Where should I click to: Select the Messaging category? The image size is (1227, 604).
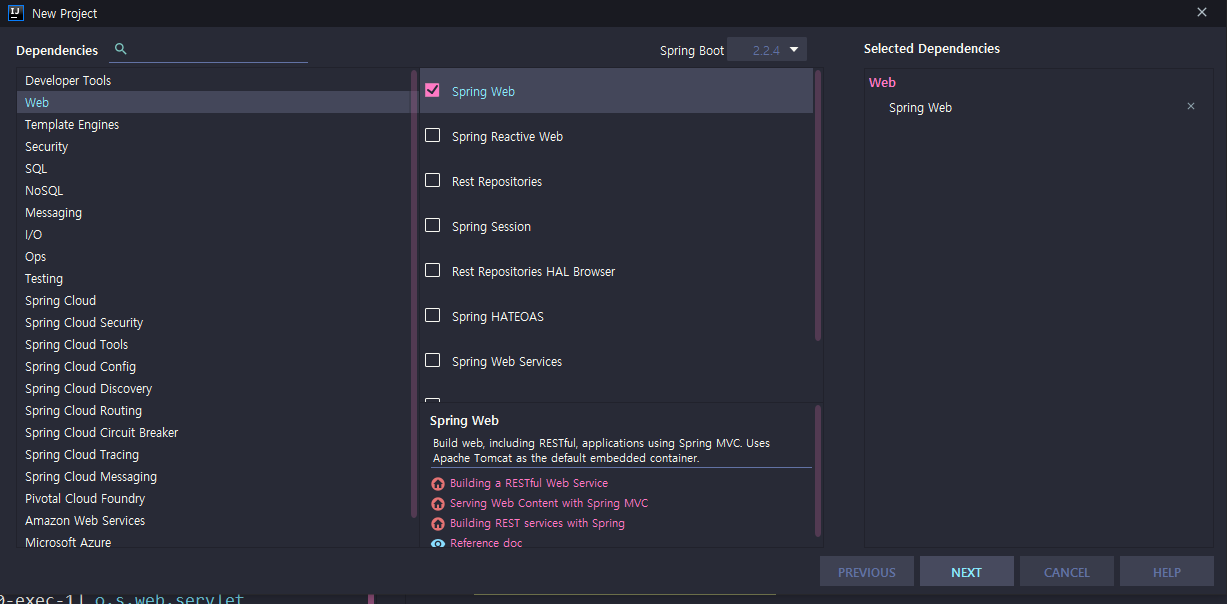point(213,212)
